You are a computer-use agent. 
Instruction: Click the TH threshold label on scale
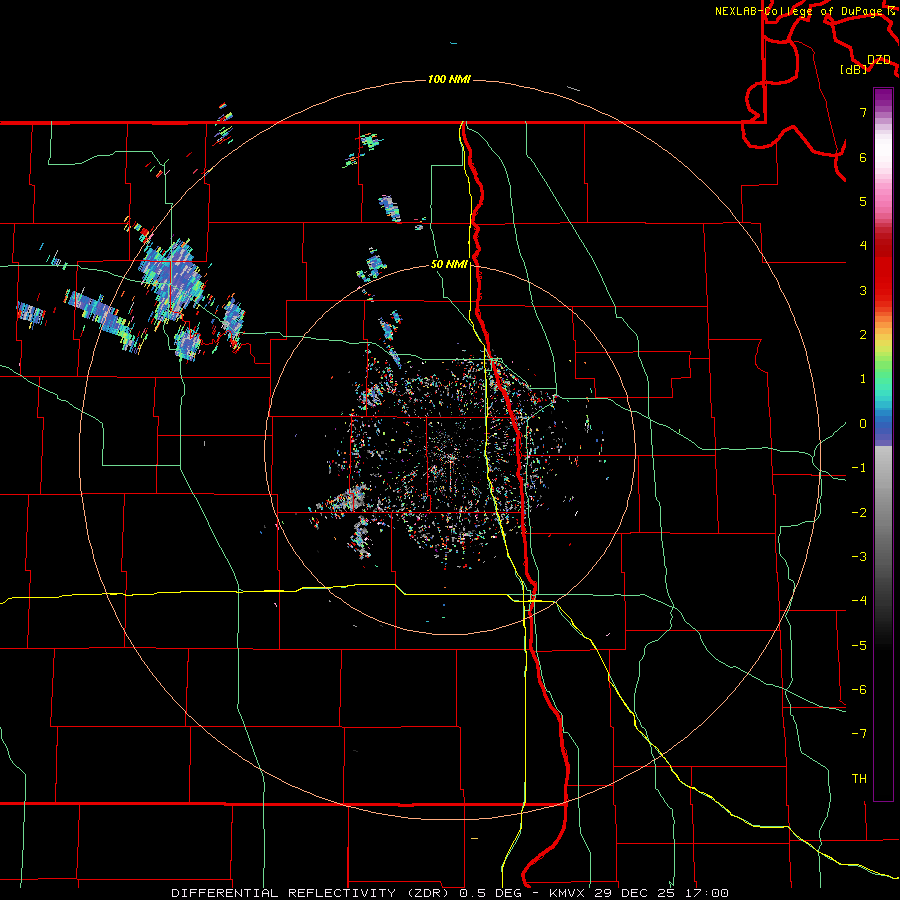tap(859, 779)
